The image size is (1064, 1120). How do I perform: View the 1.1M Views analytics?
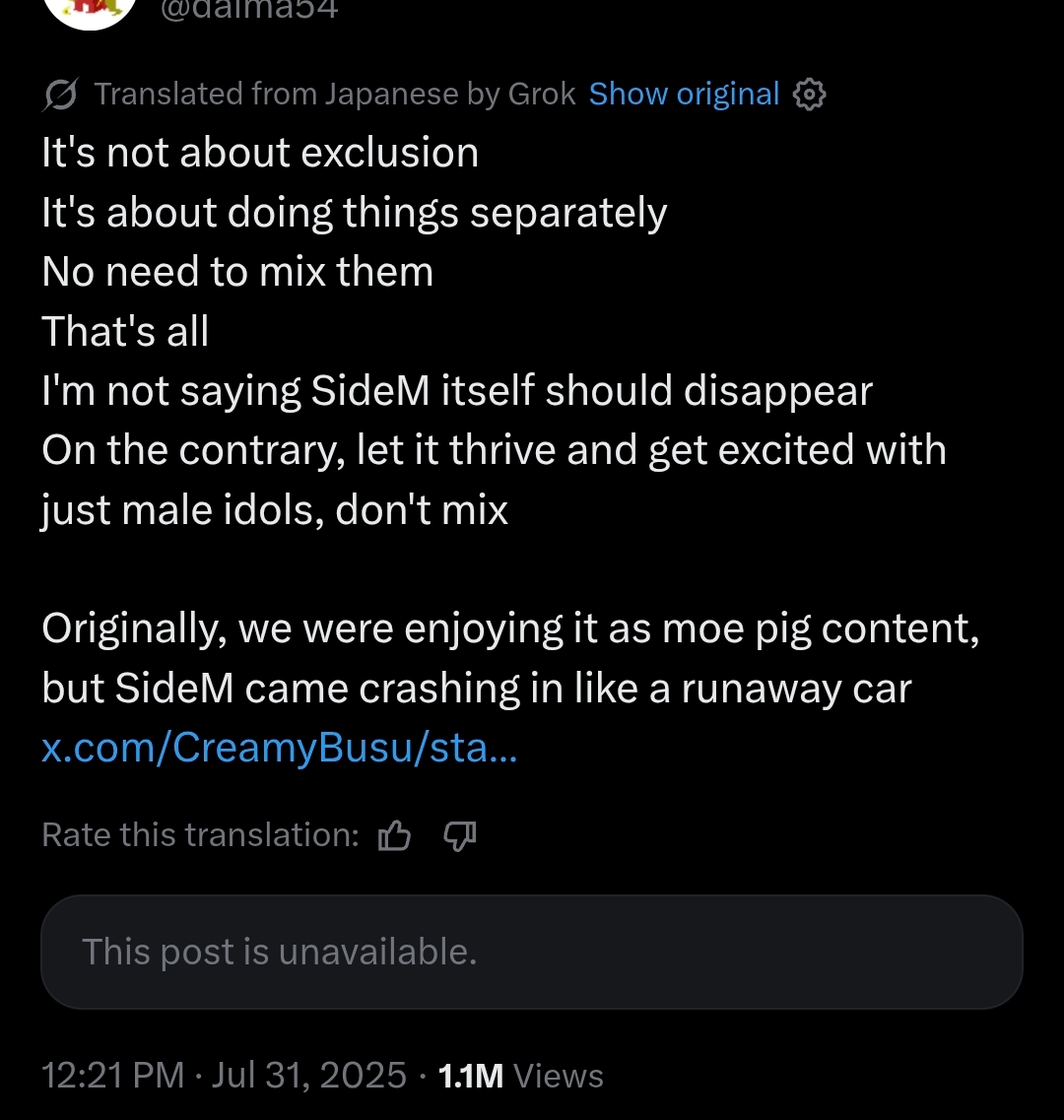[521, 1076]
